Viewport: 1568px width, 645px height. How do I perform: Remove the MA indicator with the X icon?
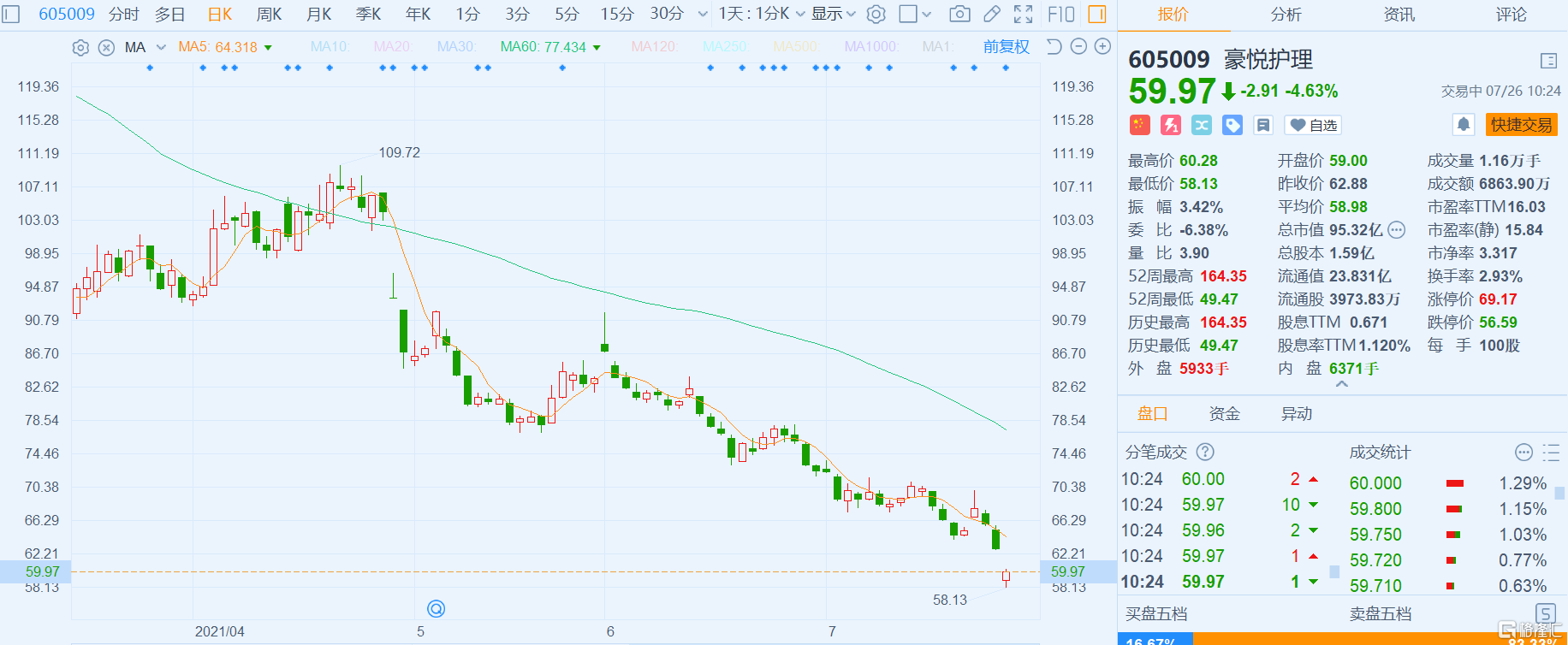click(x=106, y=48)
